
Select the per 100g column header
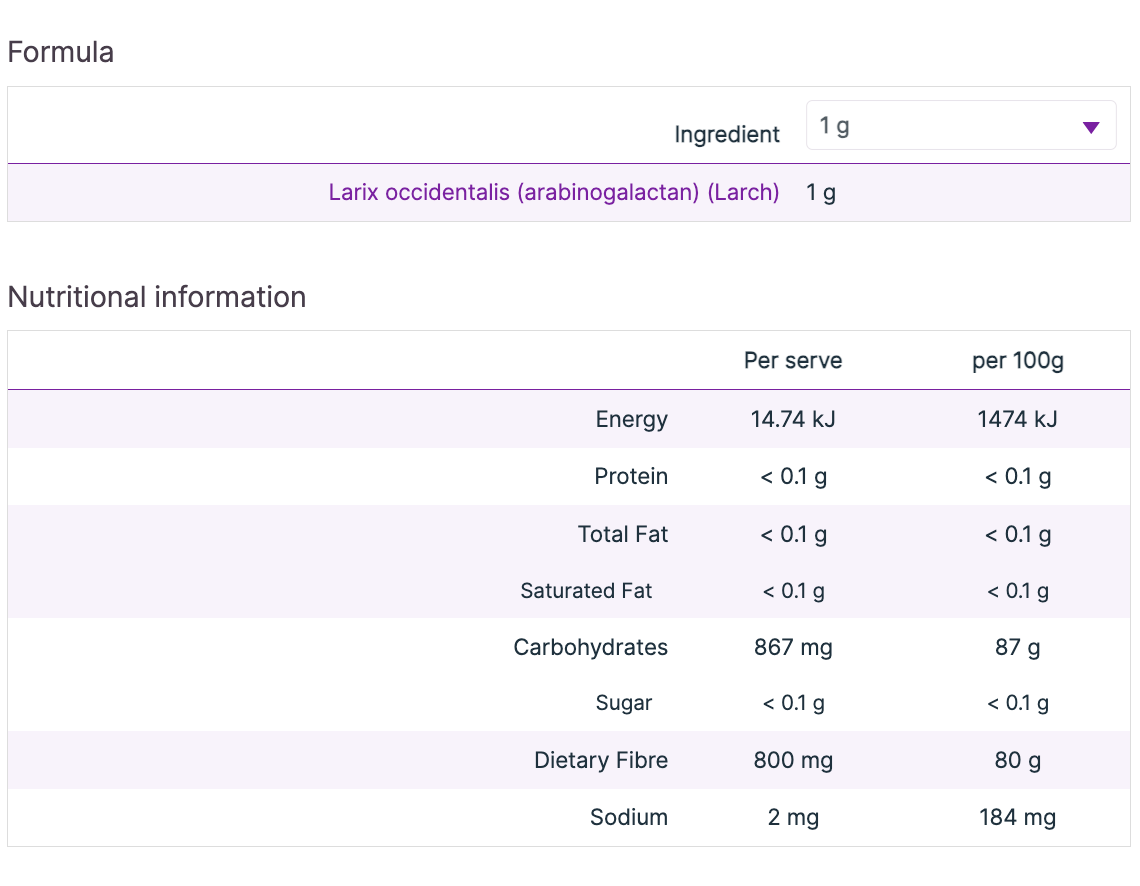pyautogui.click(x=1017, y=360)
